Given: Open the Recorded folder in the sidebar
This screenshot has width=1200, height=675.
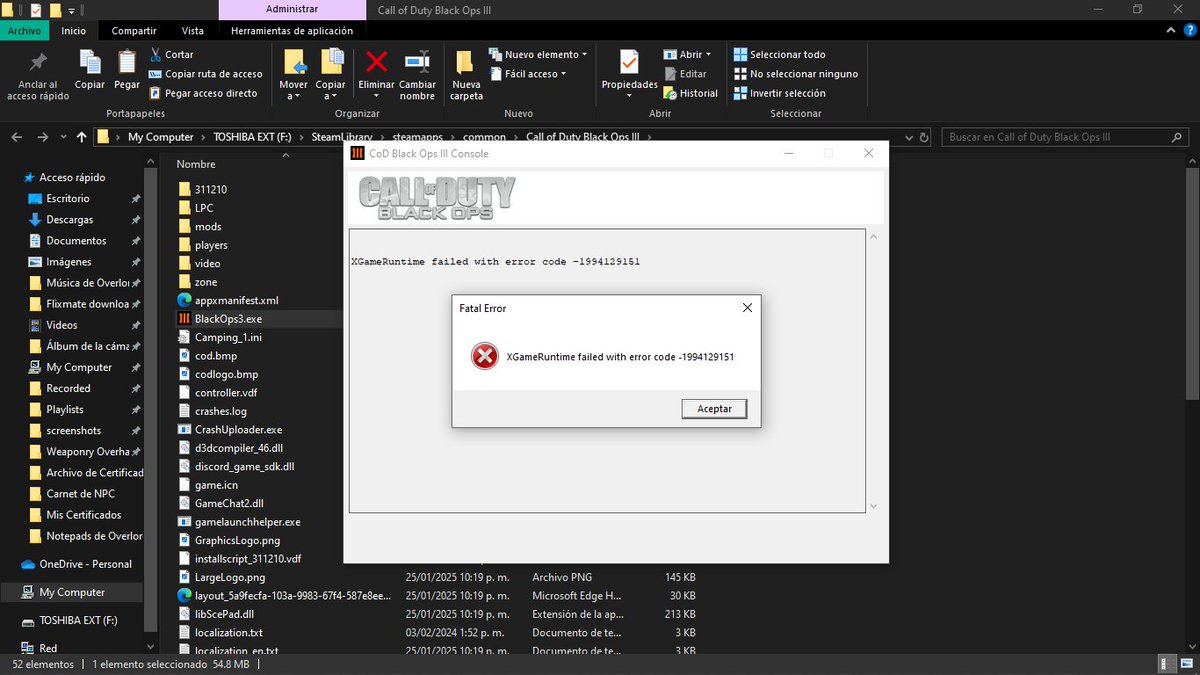Looking at the screenshot, I should pyautogui.click(x=68, y=388).
